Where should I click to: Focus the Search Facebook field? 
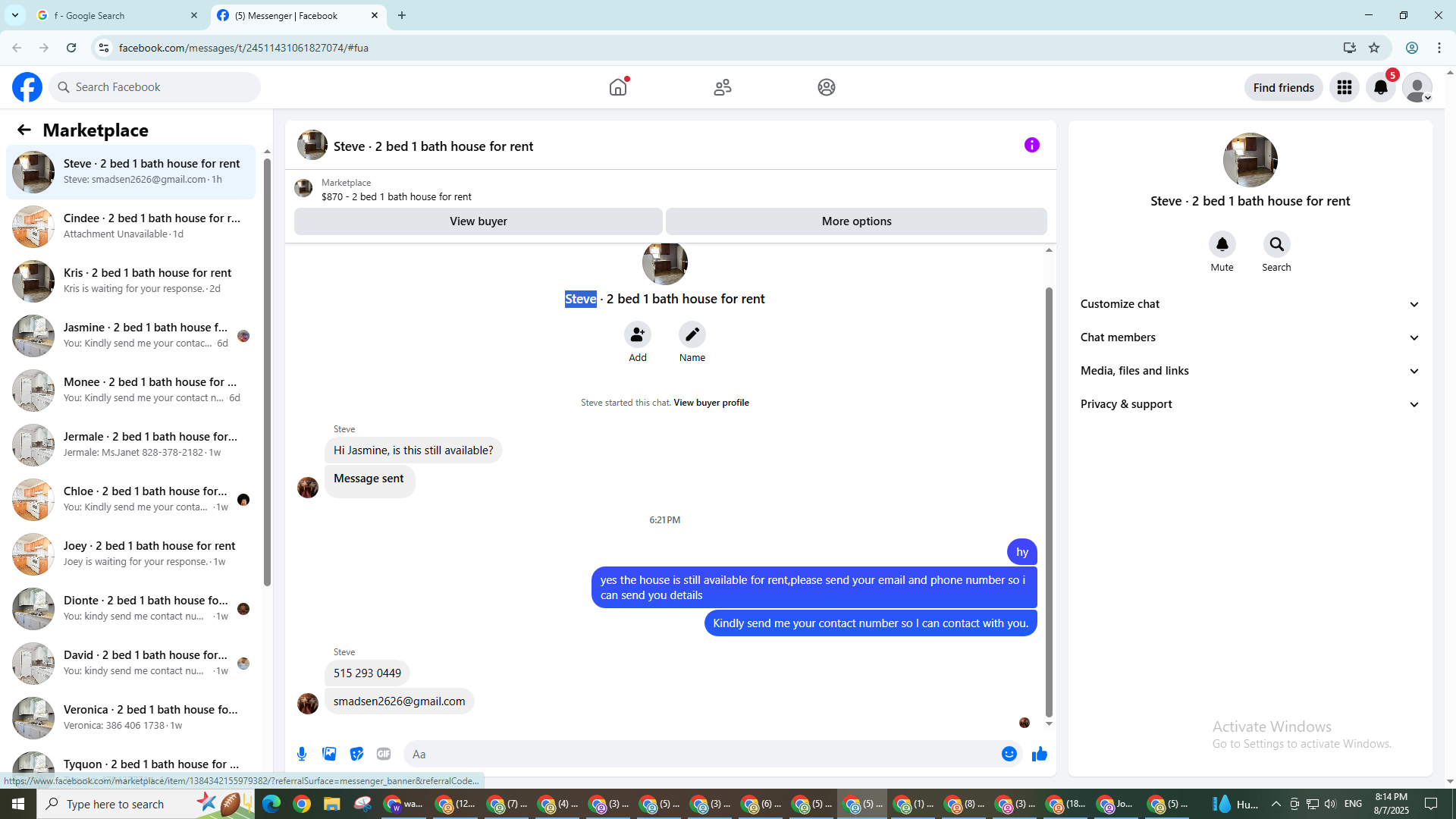coord(155,87)
